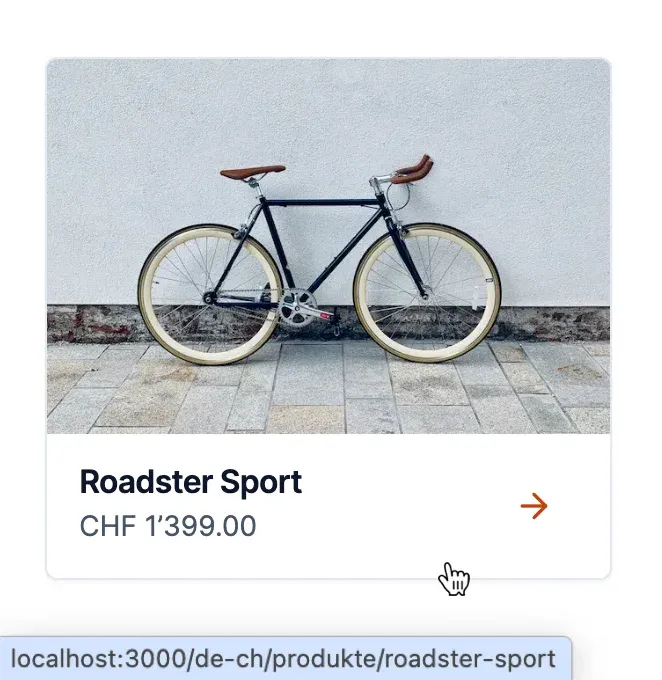Click the bike's rear wheel on the left
The width and height of the screenshot is (662, 680).
pos(210,294)
